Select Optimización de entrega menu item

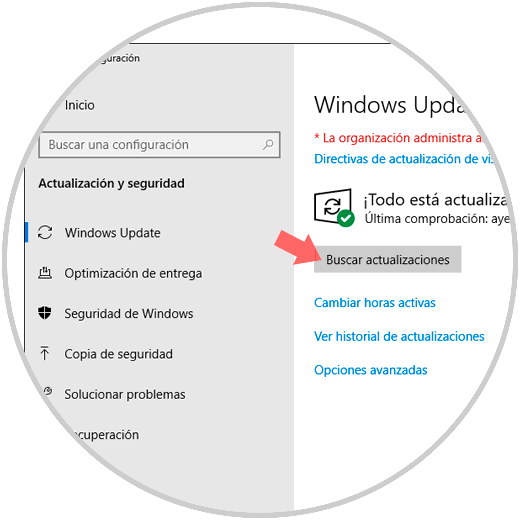[133, 273]
